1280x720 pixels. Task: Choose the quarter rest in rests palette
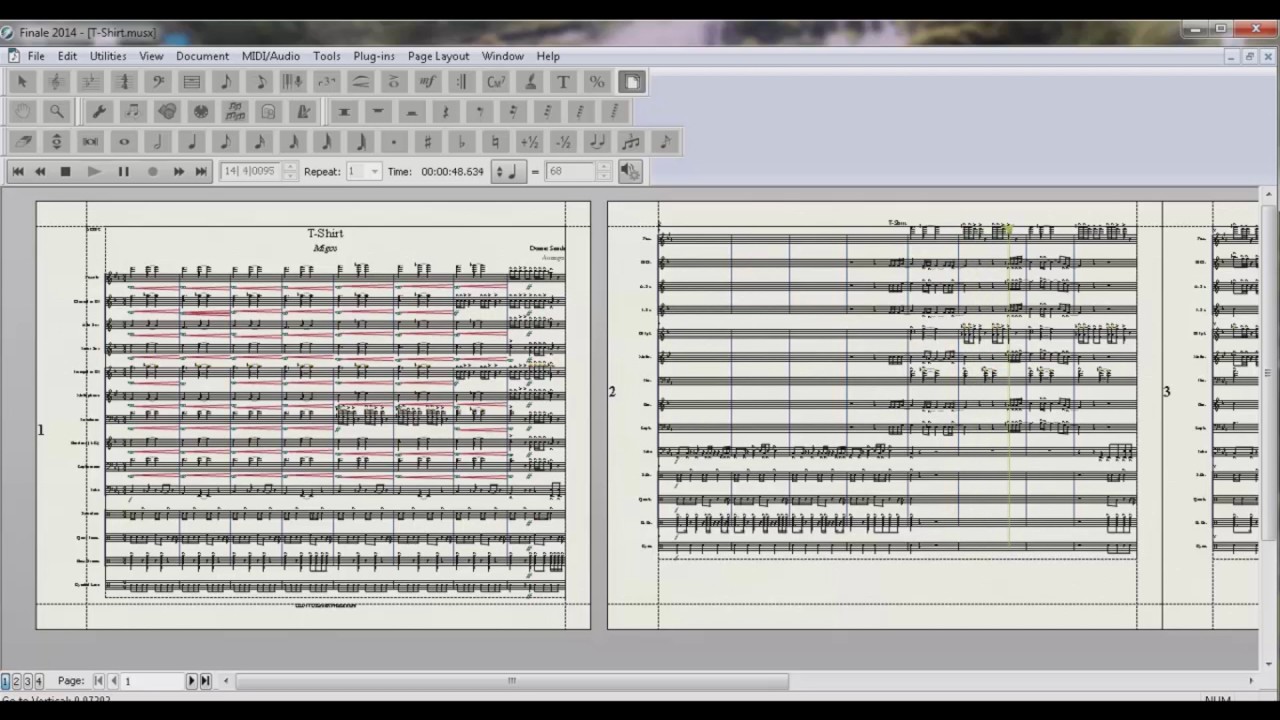445,112
